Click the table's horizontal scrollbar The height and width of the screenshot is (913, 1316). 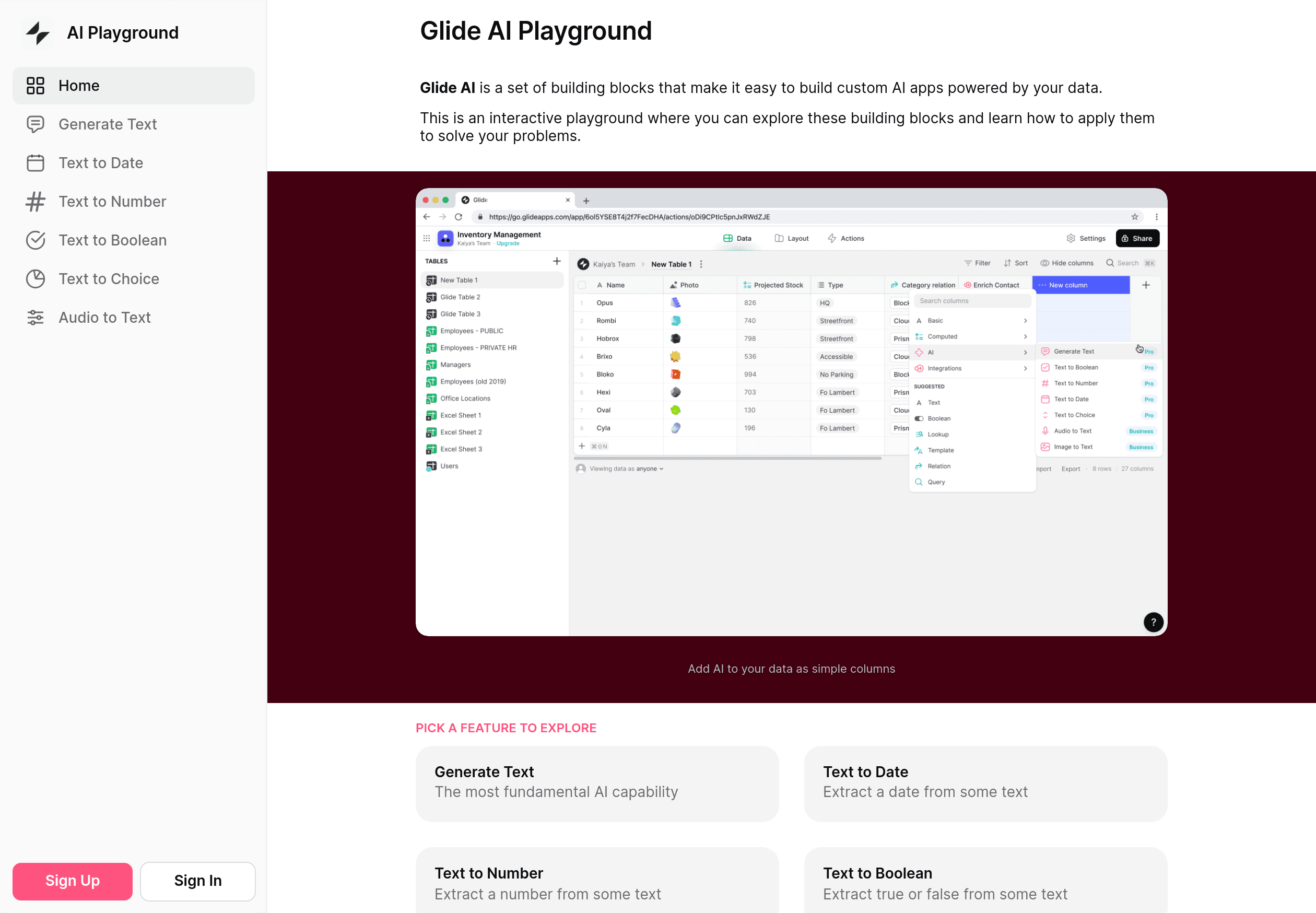(x=727, y=458)
